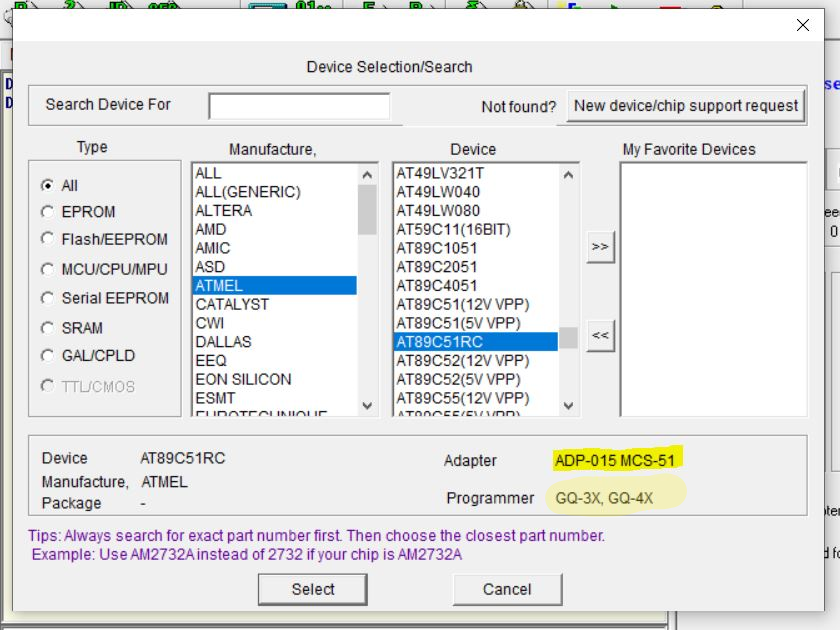840x630 pixels.
Task: Select the SRAM type option
Action: pos(47,327)
